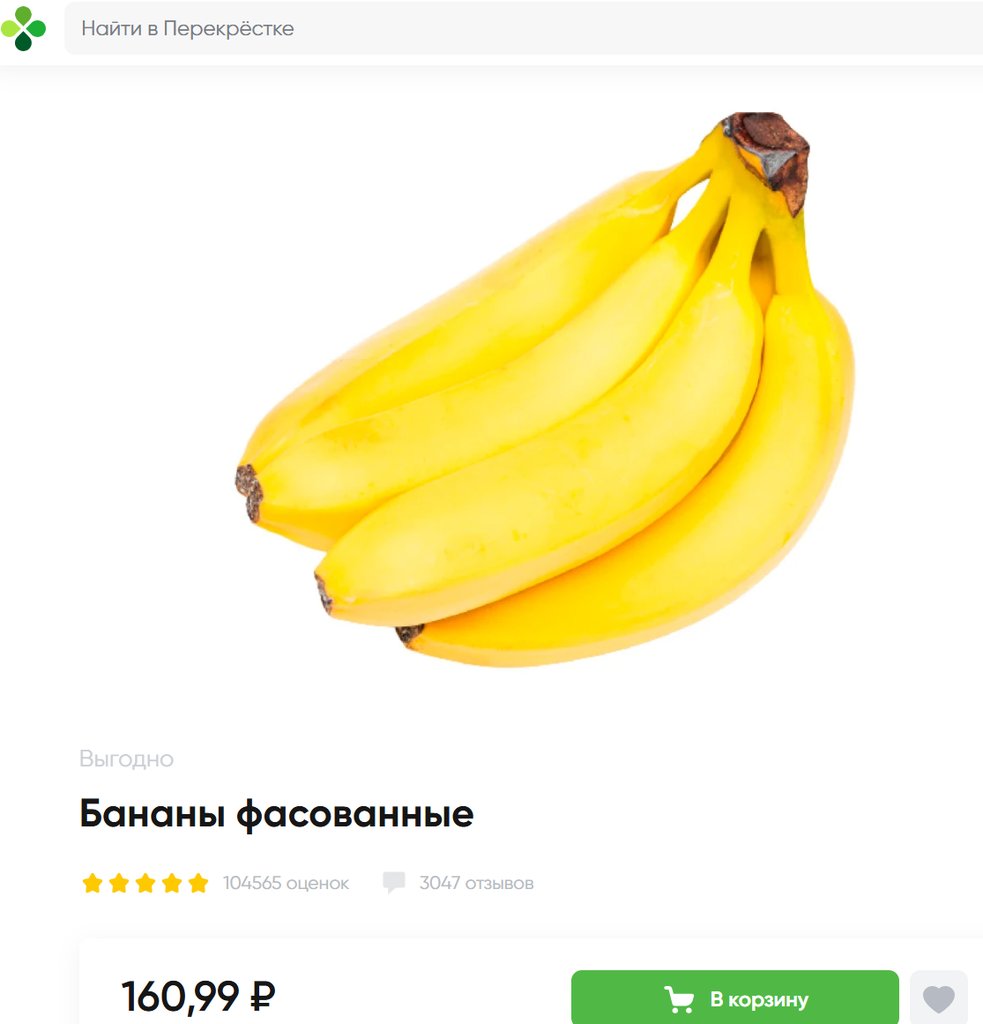Click the ruble currency symbol
983x1024 pixels.
pyautogui.click(x=263, y=997)
